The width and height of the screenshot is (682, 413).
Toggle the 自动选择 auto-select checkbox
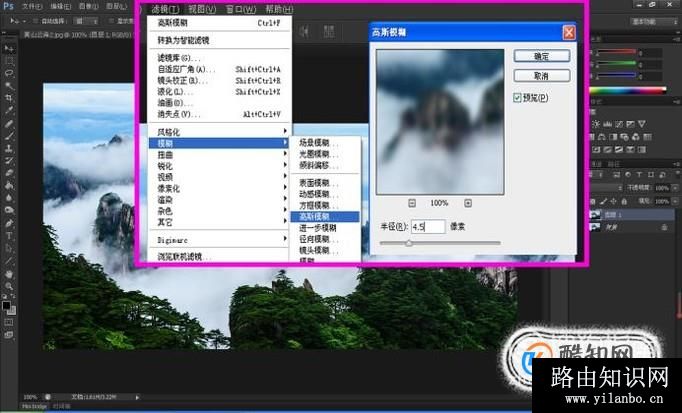36,21
